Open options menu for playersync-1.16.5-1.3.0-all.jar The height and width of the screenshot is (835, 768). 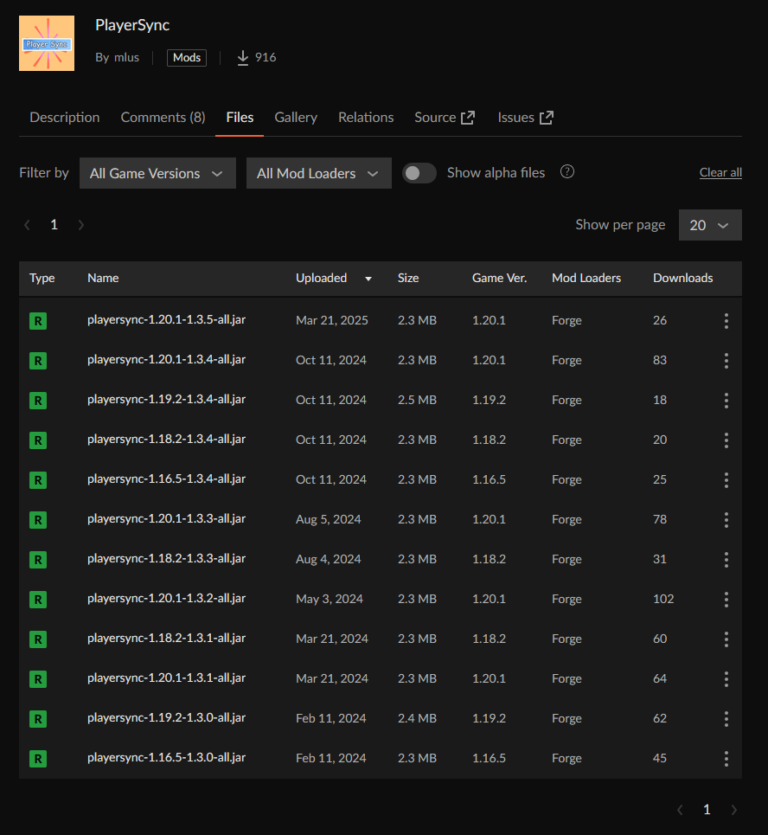[726, 758]
